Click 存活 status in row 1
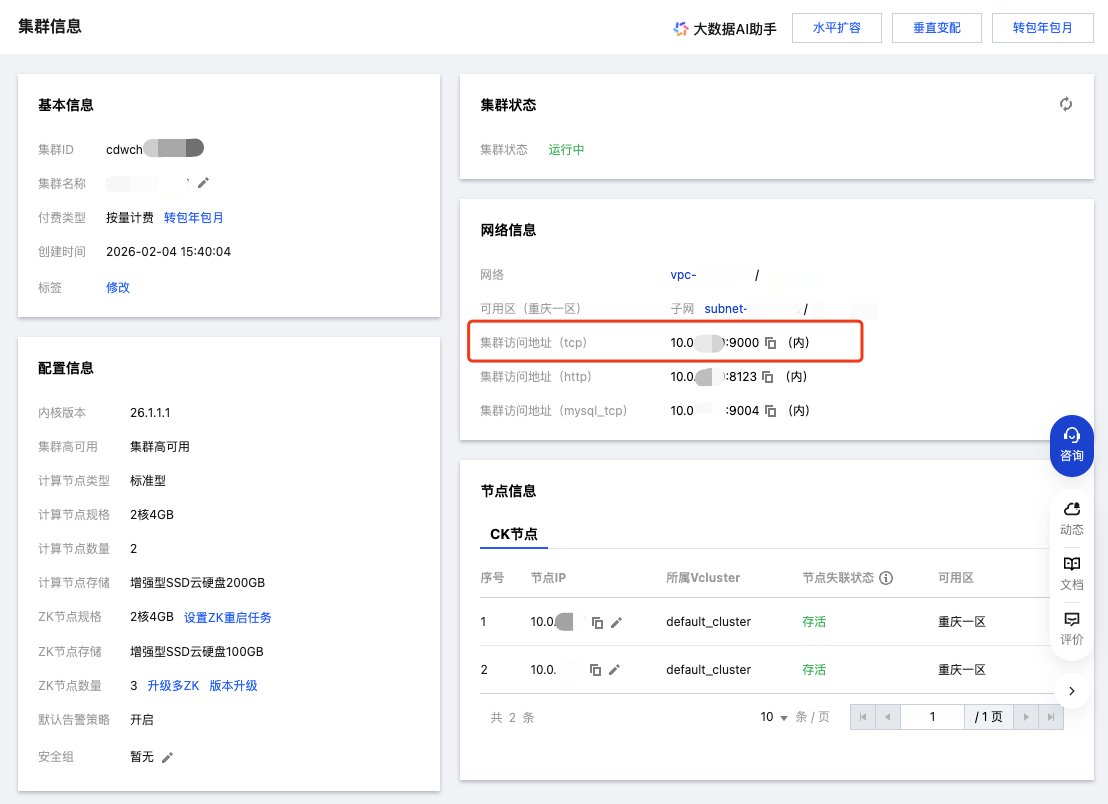Viewport: 1108px width, 804px height. point(814,622)
